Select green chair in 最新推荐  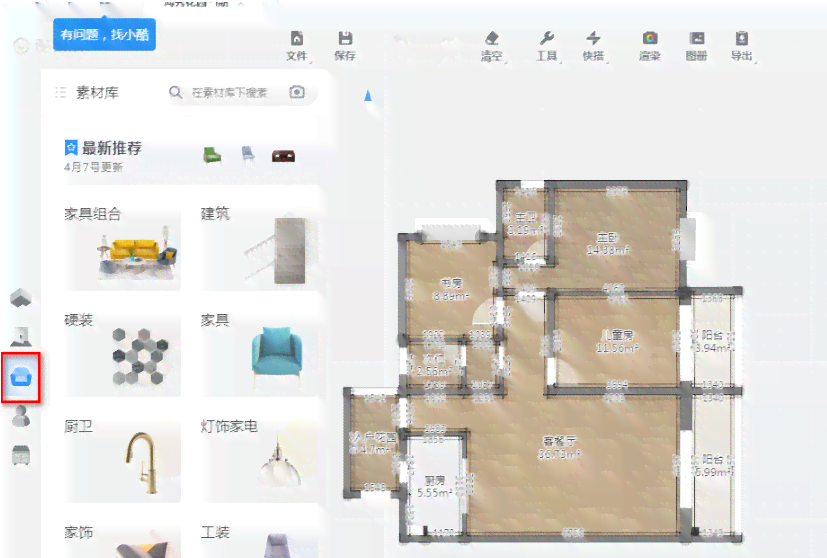pyautogui.click(x=212, y=156)
